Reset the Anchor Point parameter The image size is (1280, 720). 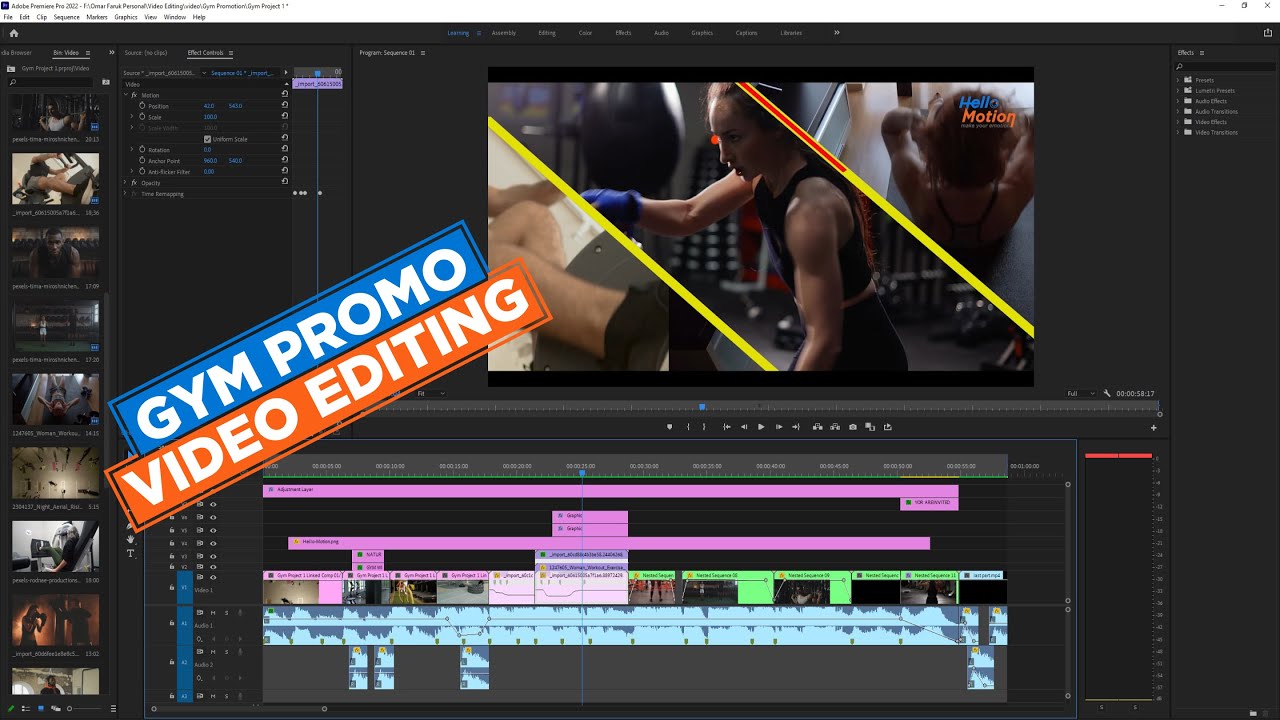(285, 161)
